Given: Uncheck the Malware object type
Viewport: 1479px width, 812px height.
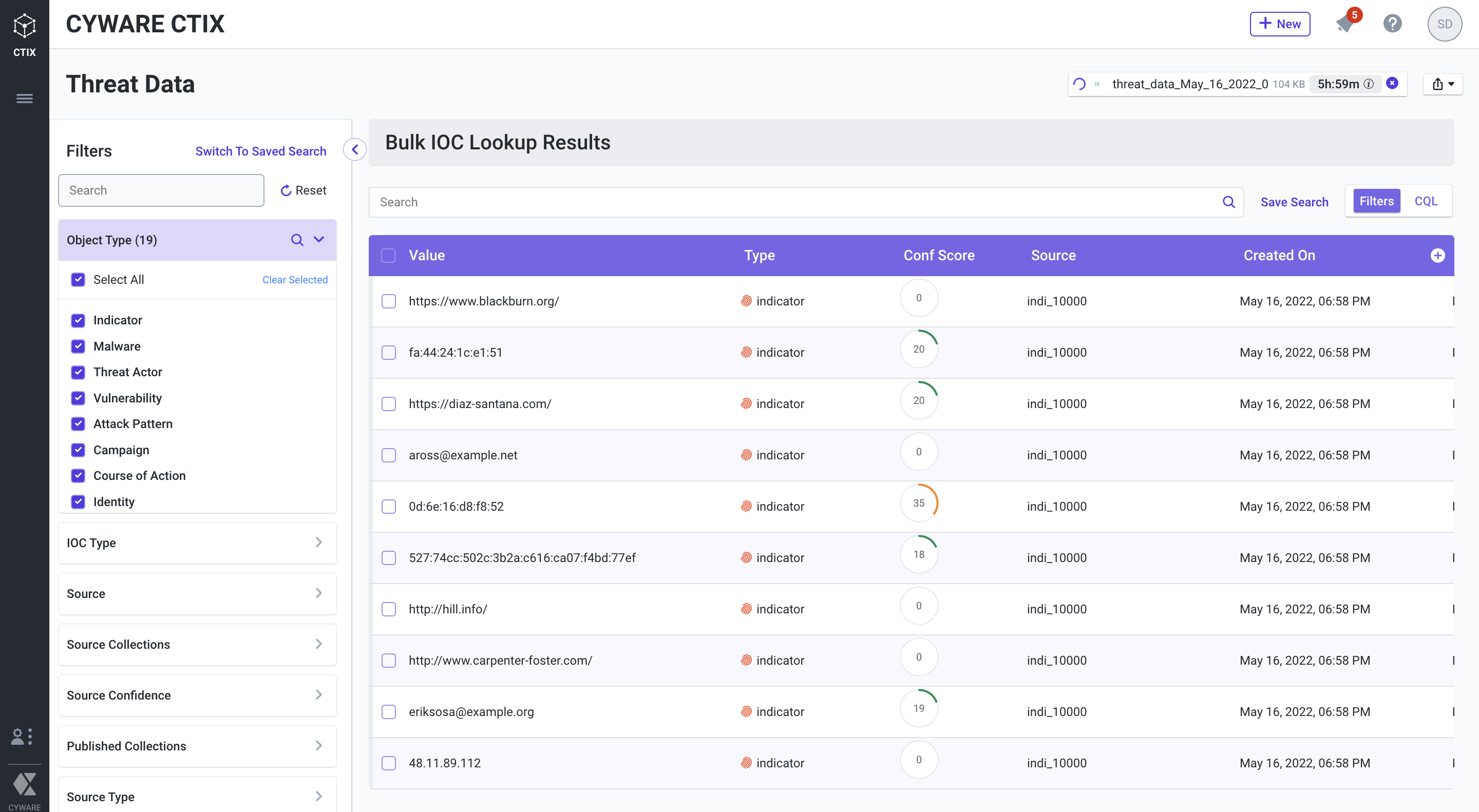Looking at the screenshot, I should pyautogui.click(x=78, y=346).
